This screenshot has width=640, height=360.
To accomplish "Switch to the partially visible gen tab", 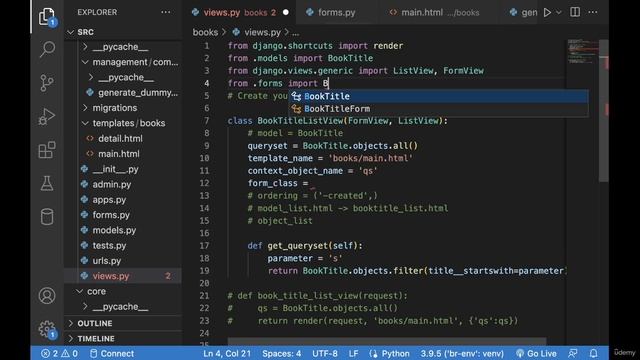I will [523, 13].
